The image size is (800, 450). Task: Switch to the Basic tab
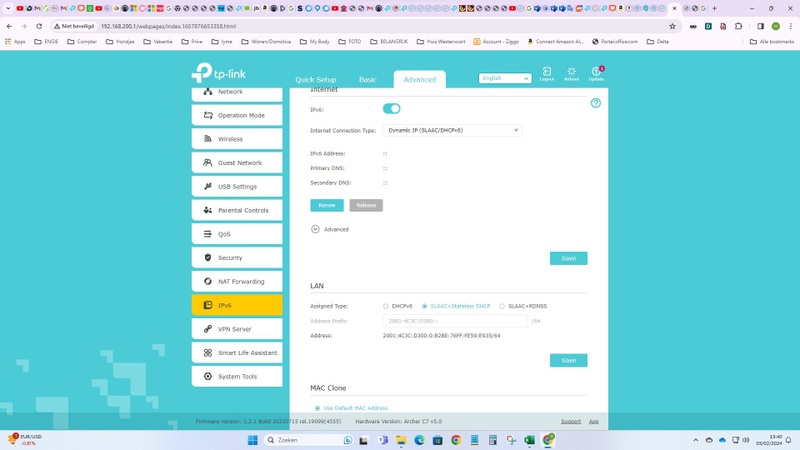[367, 80]
